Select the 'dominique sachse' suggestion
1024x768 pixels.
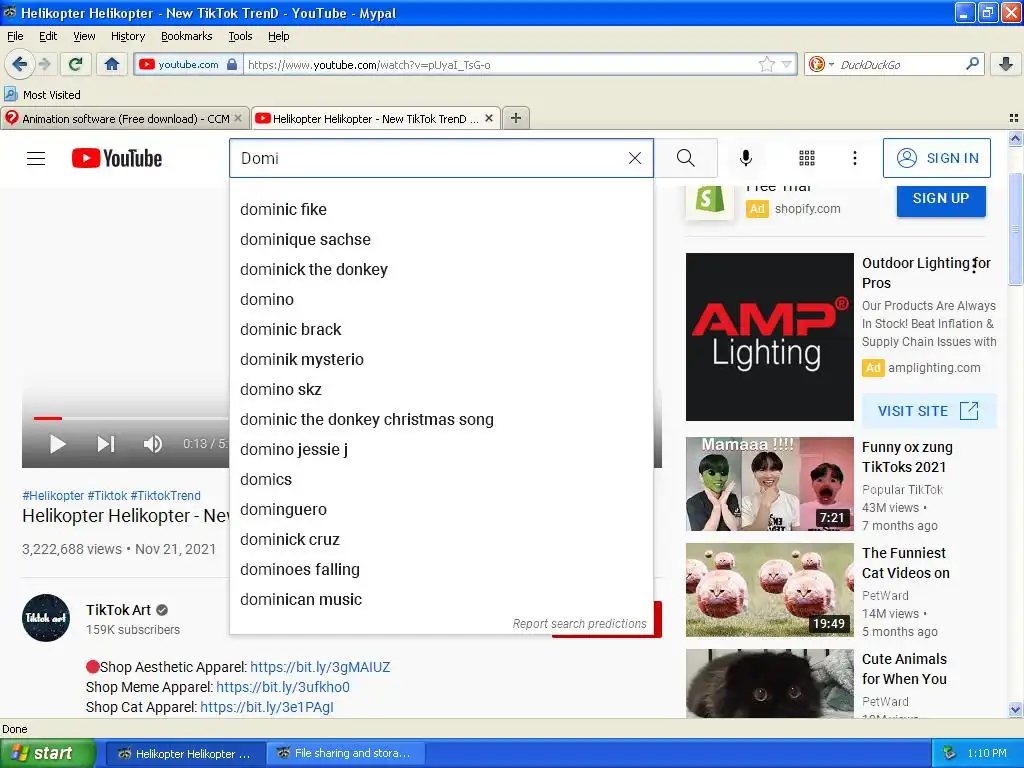point(441,240)
